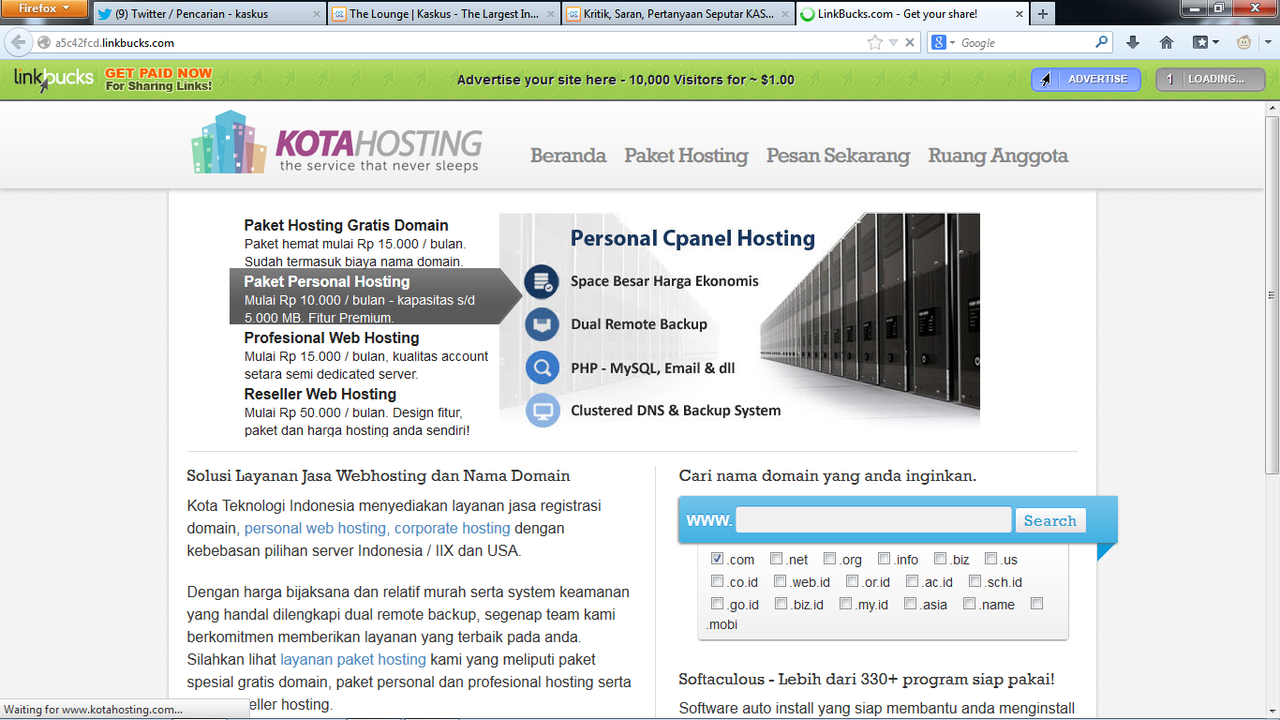Click into the www. domain name field

874,520
